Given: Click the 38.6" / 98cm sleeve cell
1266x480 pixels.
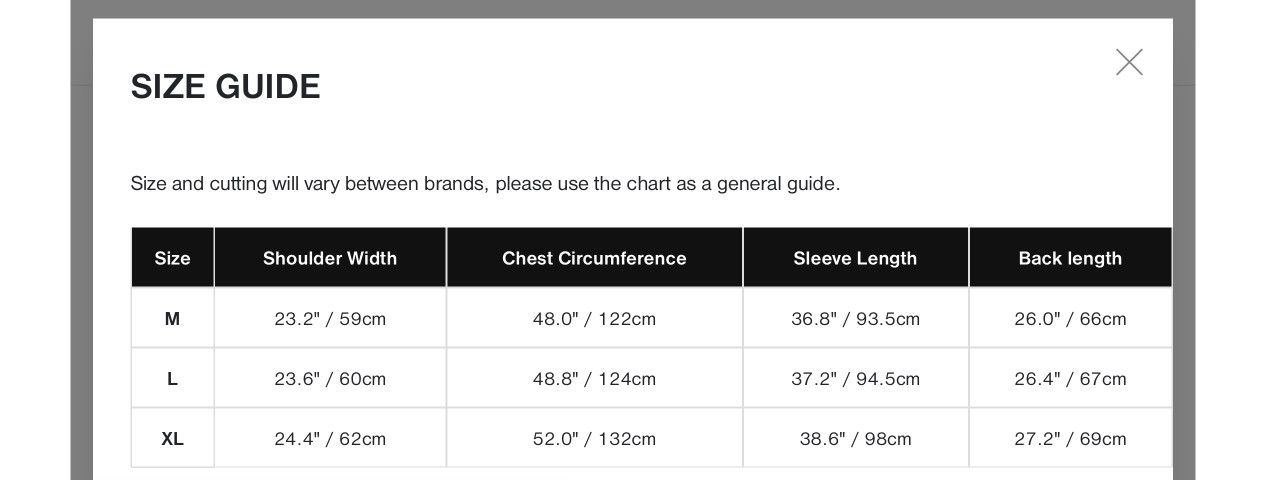Looking at the screenshot, I should click(855, 438).
